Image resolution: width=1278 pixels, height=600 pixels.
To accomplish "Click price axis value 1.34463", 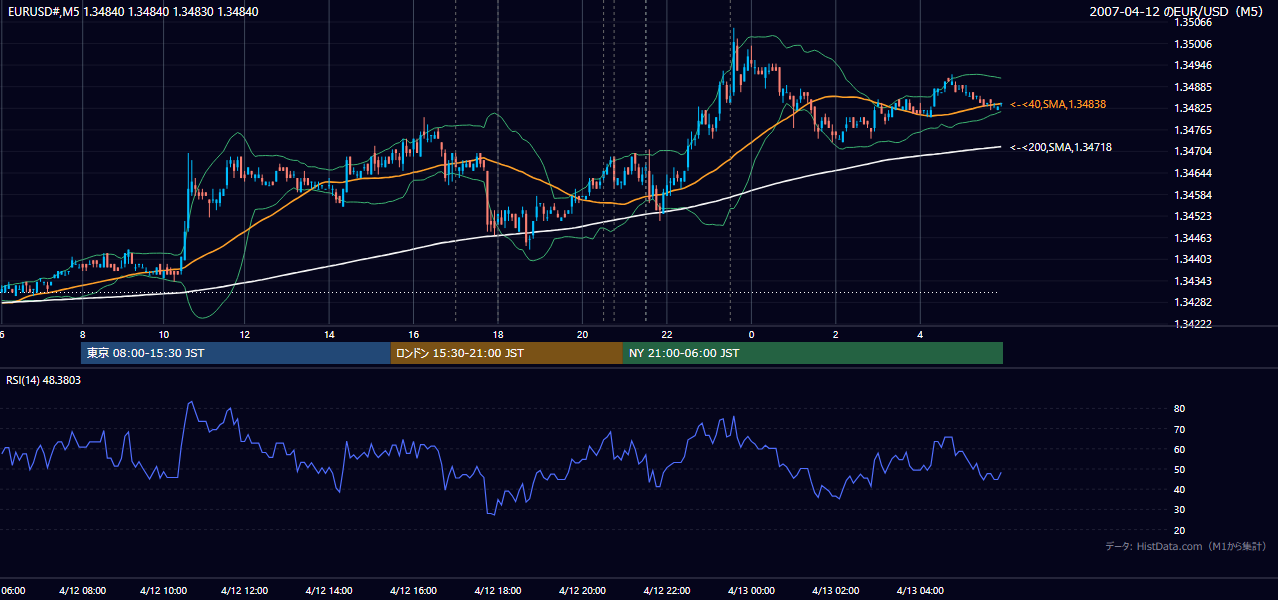I will tap(1193, 238).
